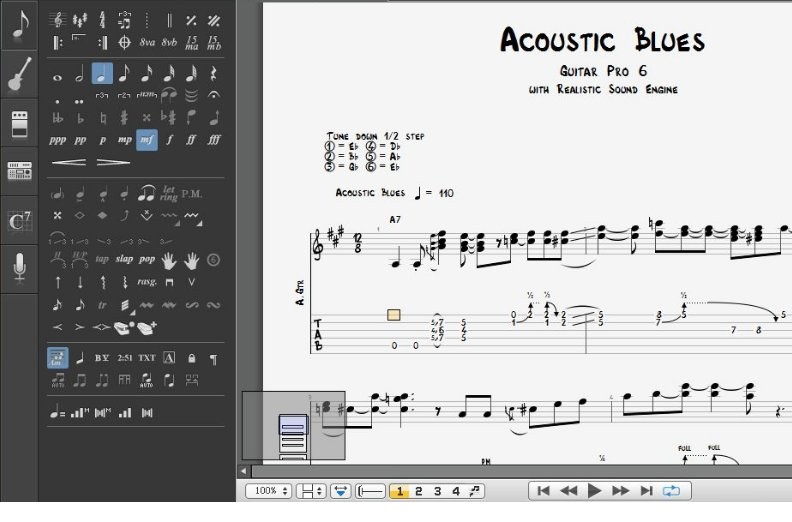This screenshot has height=522, width=792.
Task: Play the Acoustic Blues score
Action: pos(595,491)
